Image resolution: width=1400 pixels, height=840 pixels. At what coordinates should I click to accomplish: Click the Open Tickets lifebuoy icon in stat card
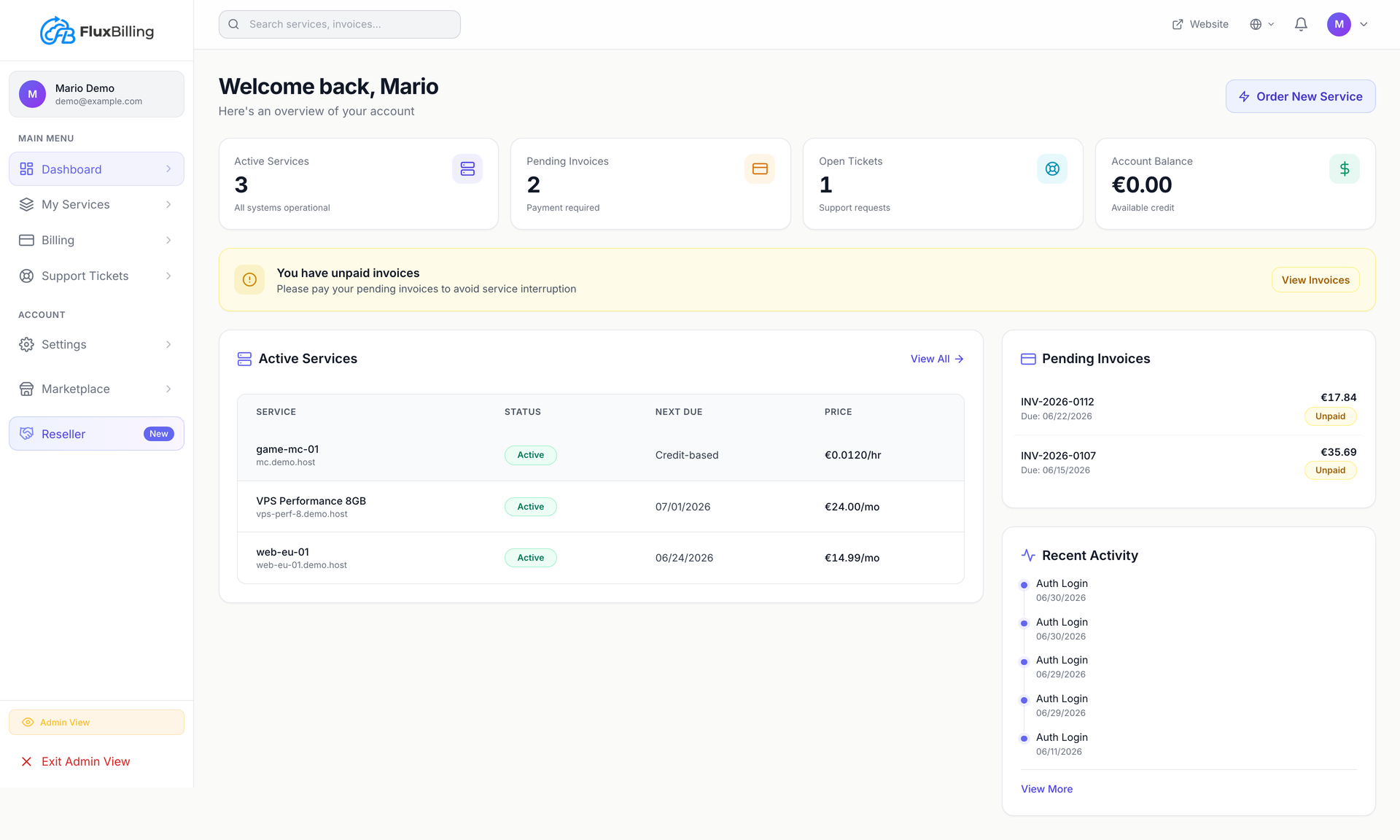[1052, 168]
